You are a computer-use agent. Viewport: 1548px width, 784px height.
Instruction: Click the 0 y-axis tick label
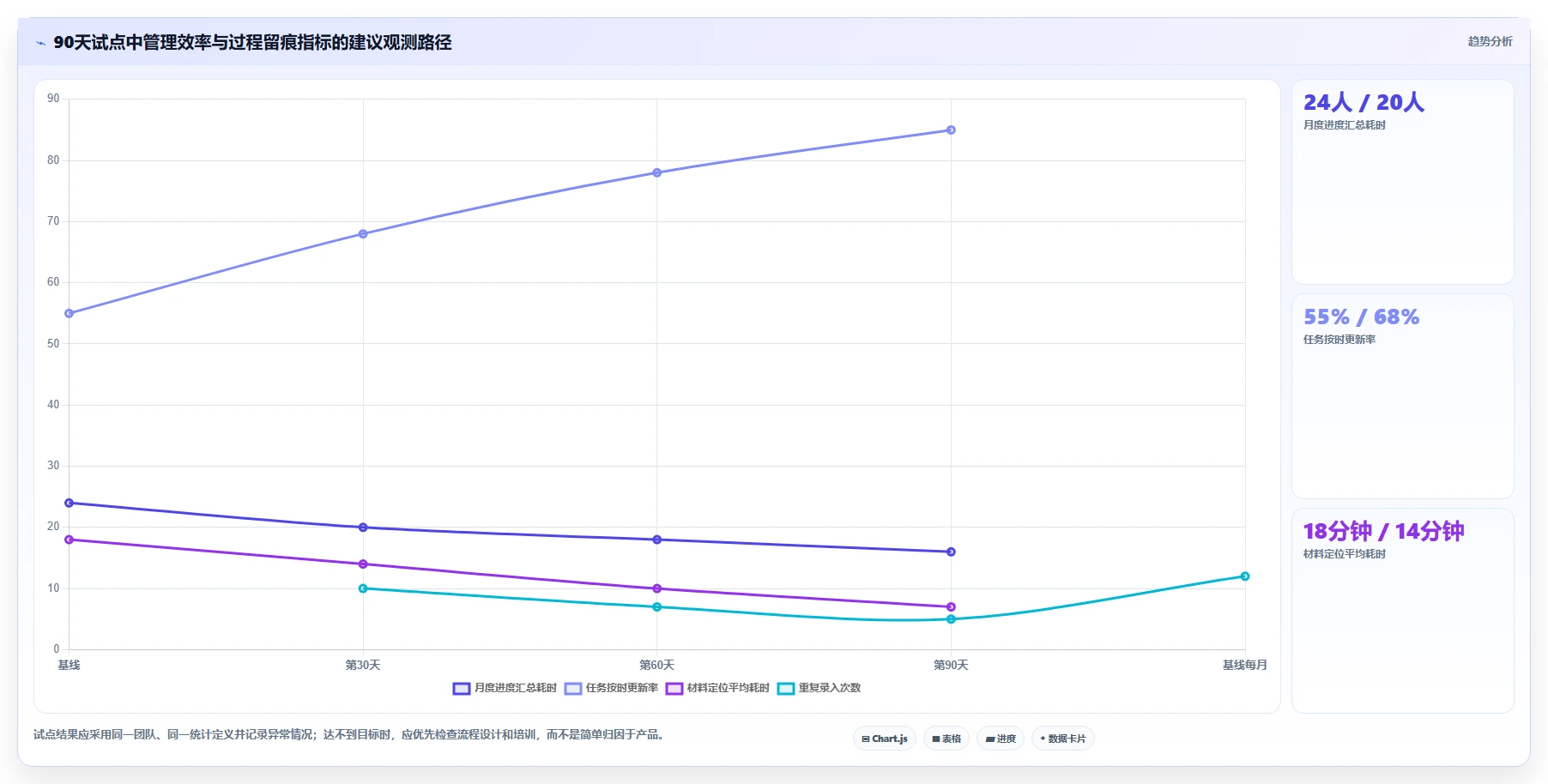pos(57,649)
